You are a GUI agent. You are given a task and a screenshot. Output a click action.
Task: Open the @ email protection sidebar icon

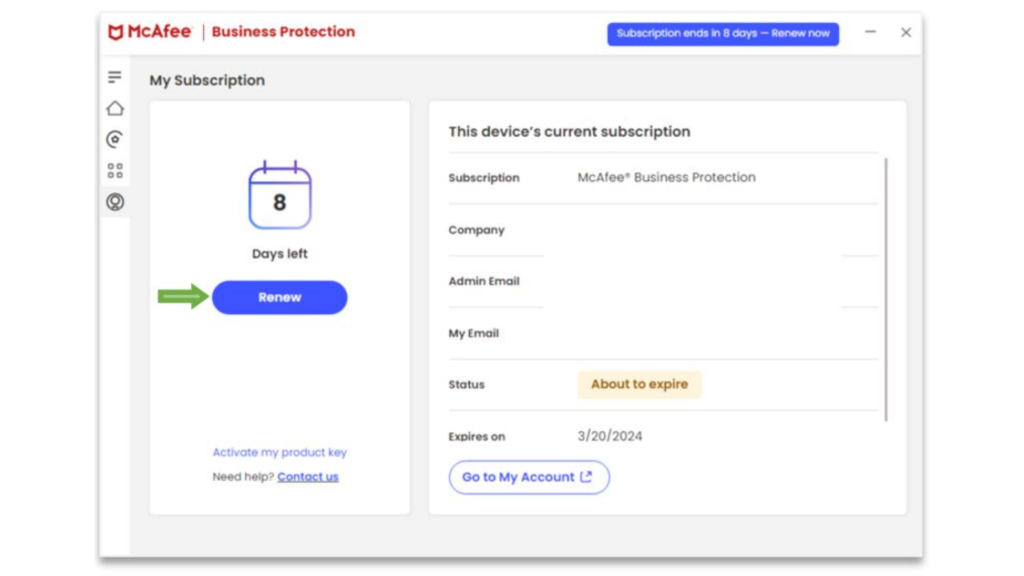[115, 139]
